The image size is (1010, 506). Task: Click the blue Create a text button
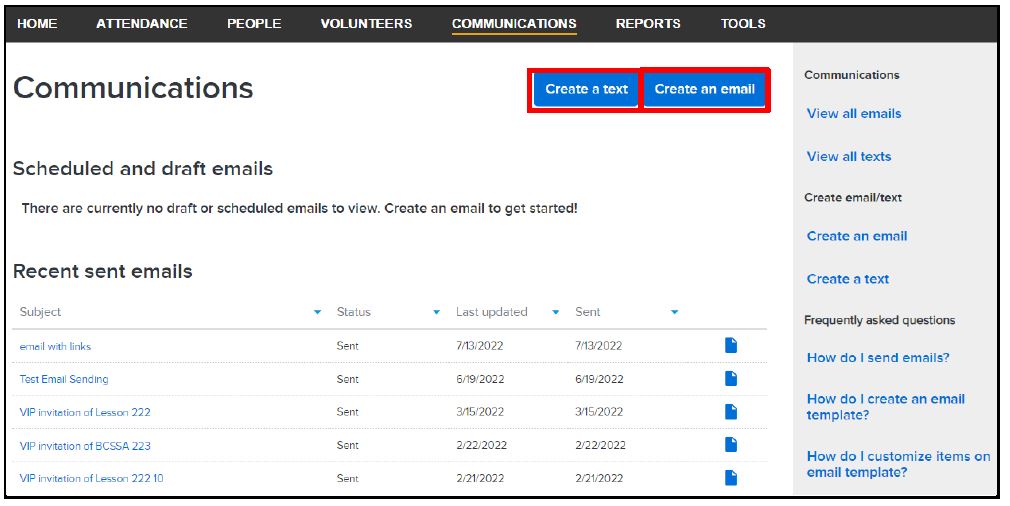586,89
